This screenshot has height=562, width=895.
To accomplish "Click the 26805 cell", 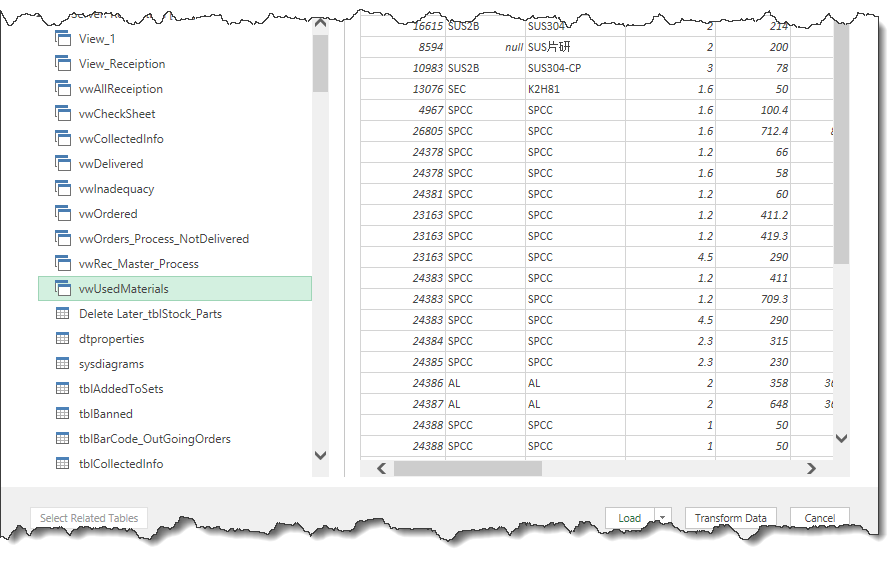I will point(403,131).
